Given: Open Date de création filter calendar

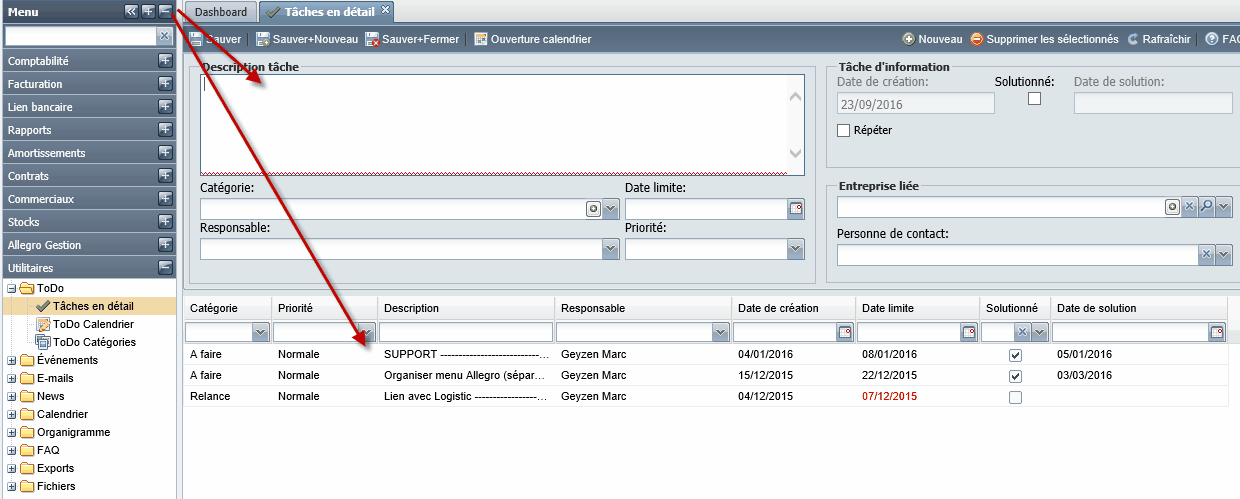Looking at the screenshot, I should point(844,332).
